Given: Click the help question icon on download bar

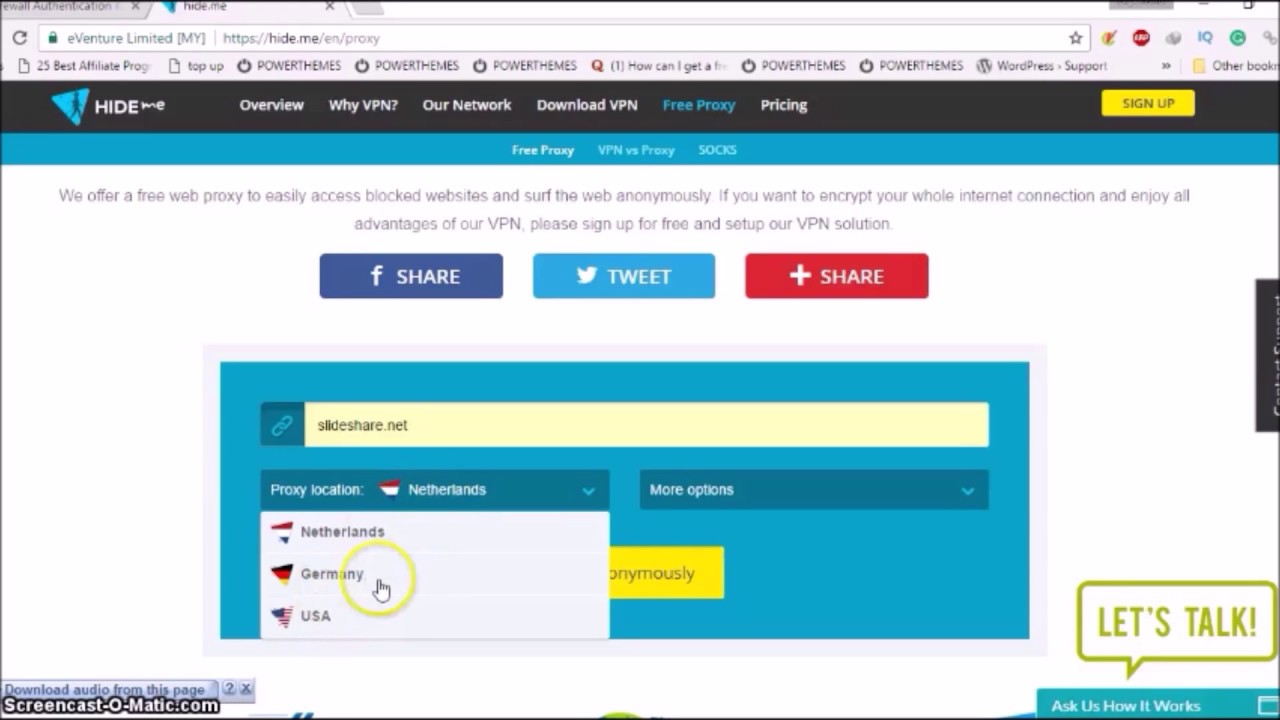Looking at the screenshot, I should pyautogui.click(x=229, y=689).
